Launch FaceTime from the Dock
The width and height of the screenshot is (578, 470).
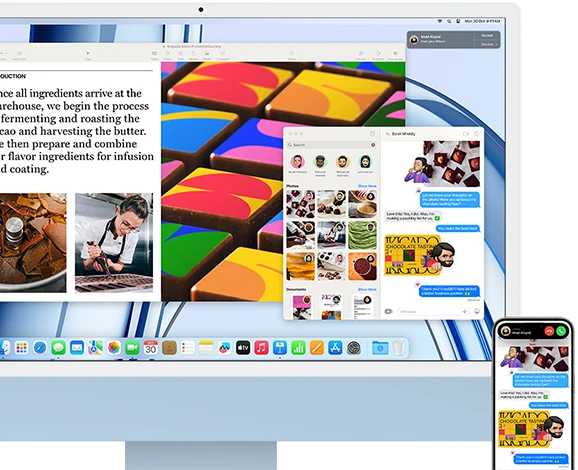click(132, 348)
